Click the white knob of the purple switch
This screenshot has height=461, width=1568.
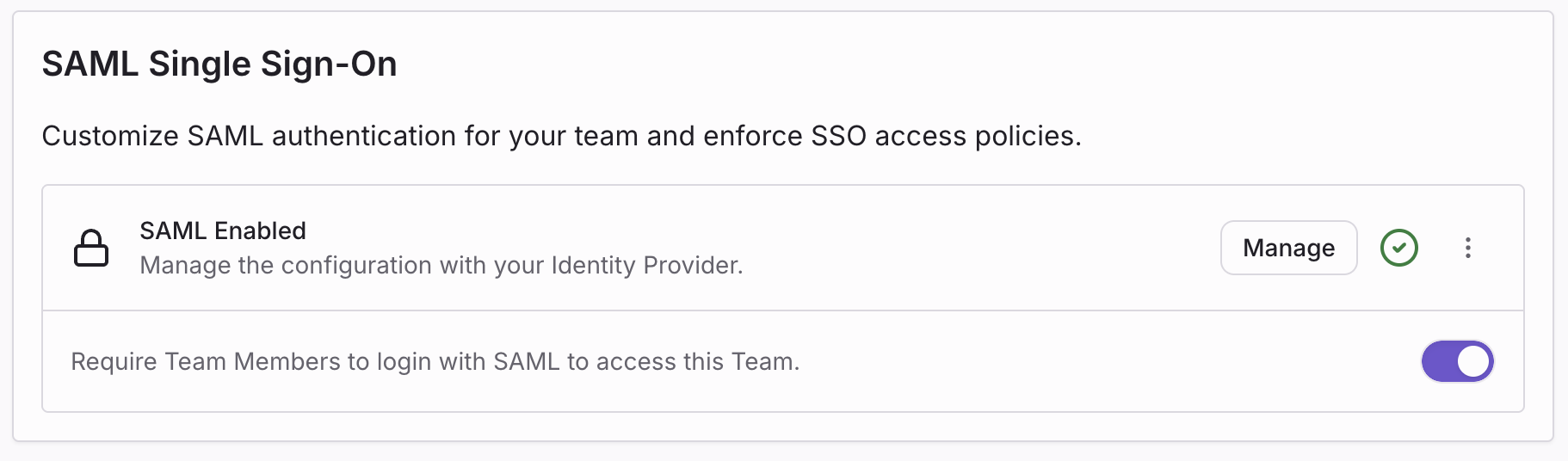[1473, 361]
